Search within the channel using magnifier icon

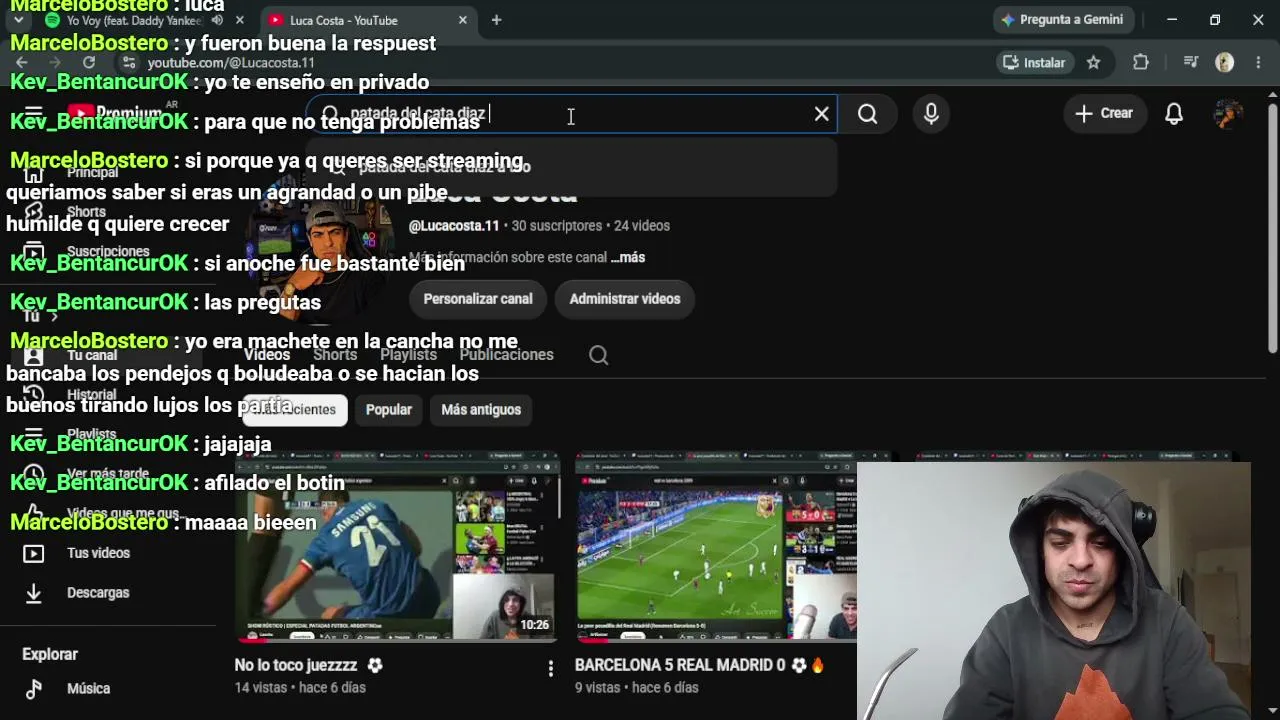tap(598, 355)
